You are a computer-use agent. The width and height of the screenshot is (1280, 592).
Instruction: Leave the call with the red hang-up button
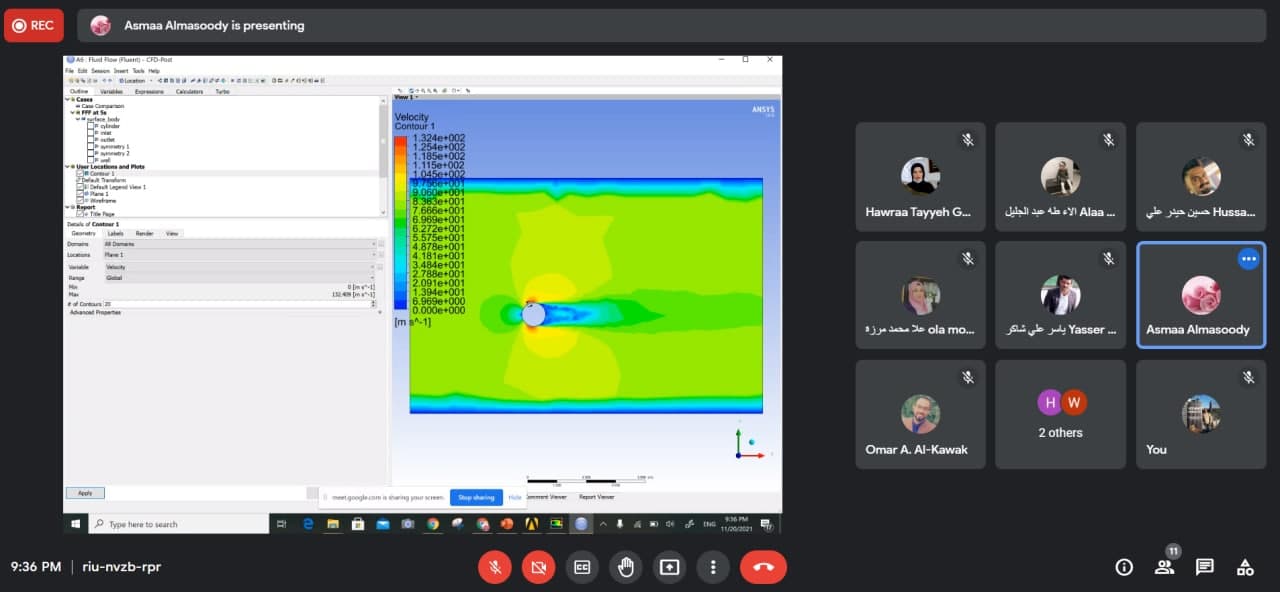click(x=763, y=567)
